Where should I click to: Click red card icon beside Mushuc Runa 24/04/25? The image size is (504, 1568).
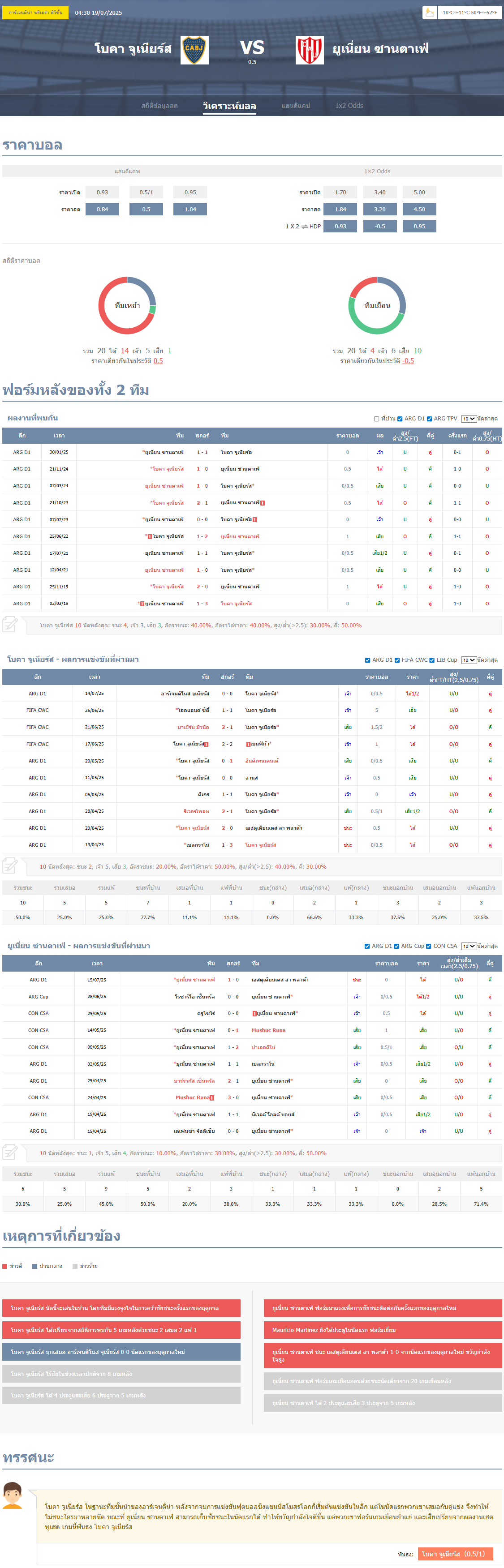(212, 1098)
